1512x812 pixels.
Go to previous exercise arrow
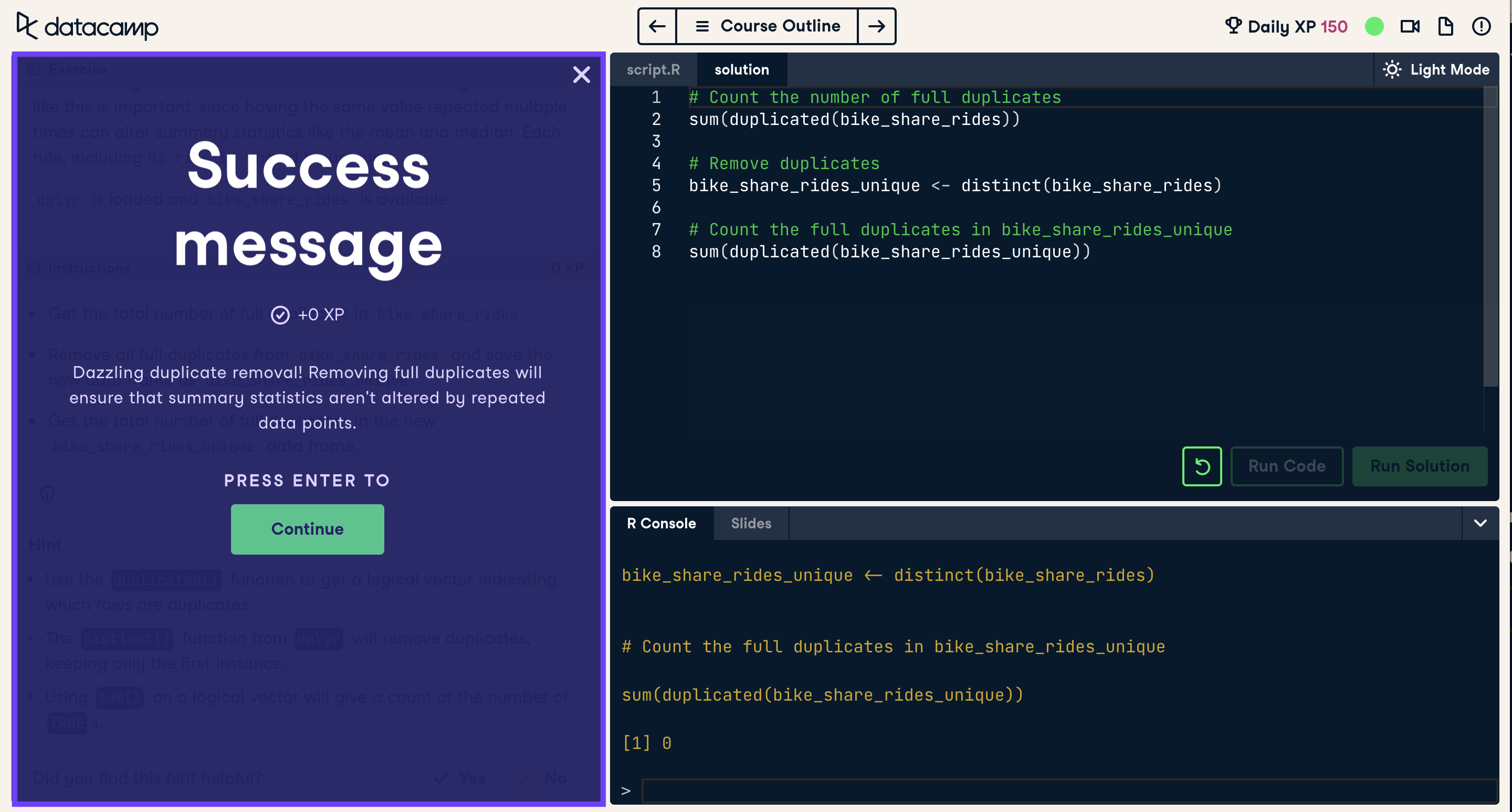pos(657,26)
